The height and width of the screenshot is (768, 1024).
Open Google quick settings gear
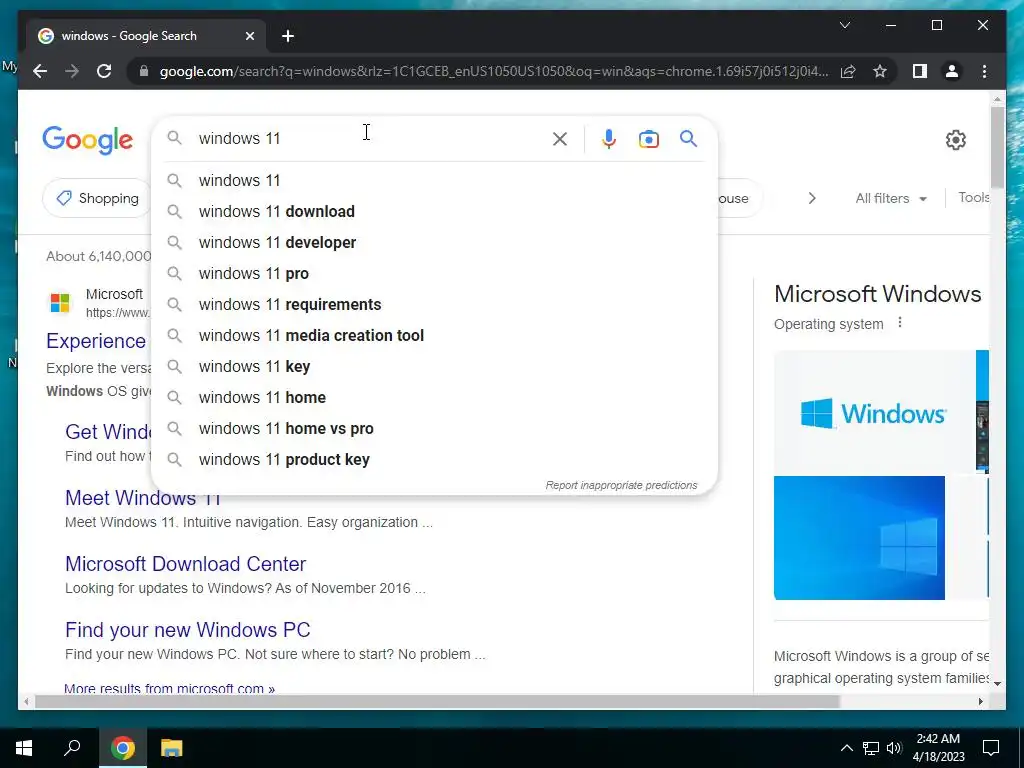(955, 140)
